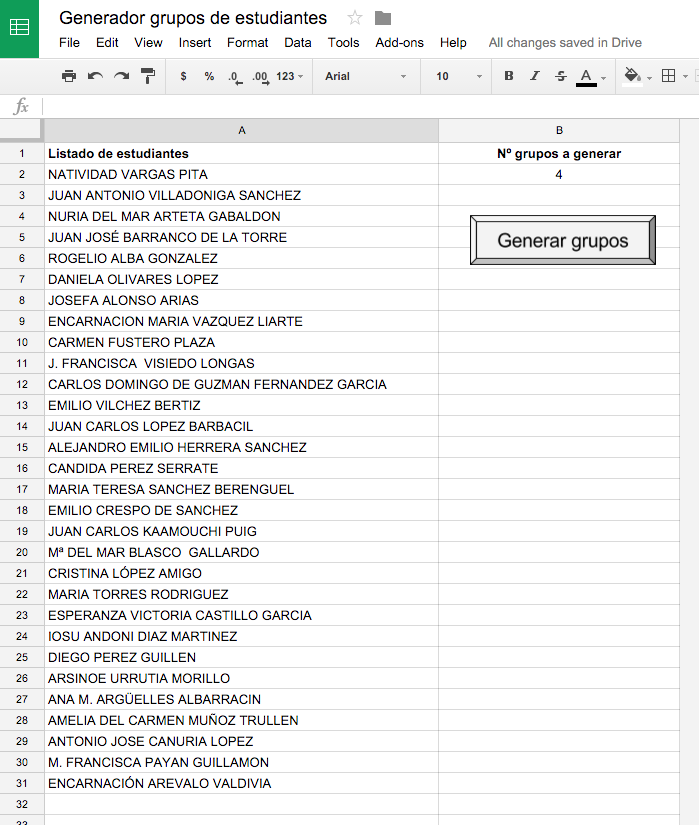Redo the last undone action
The width and height of the screenshot is (699, 825).
121,76
